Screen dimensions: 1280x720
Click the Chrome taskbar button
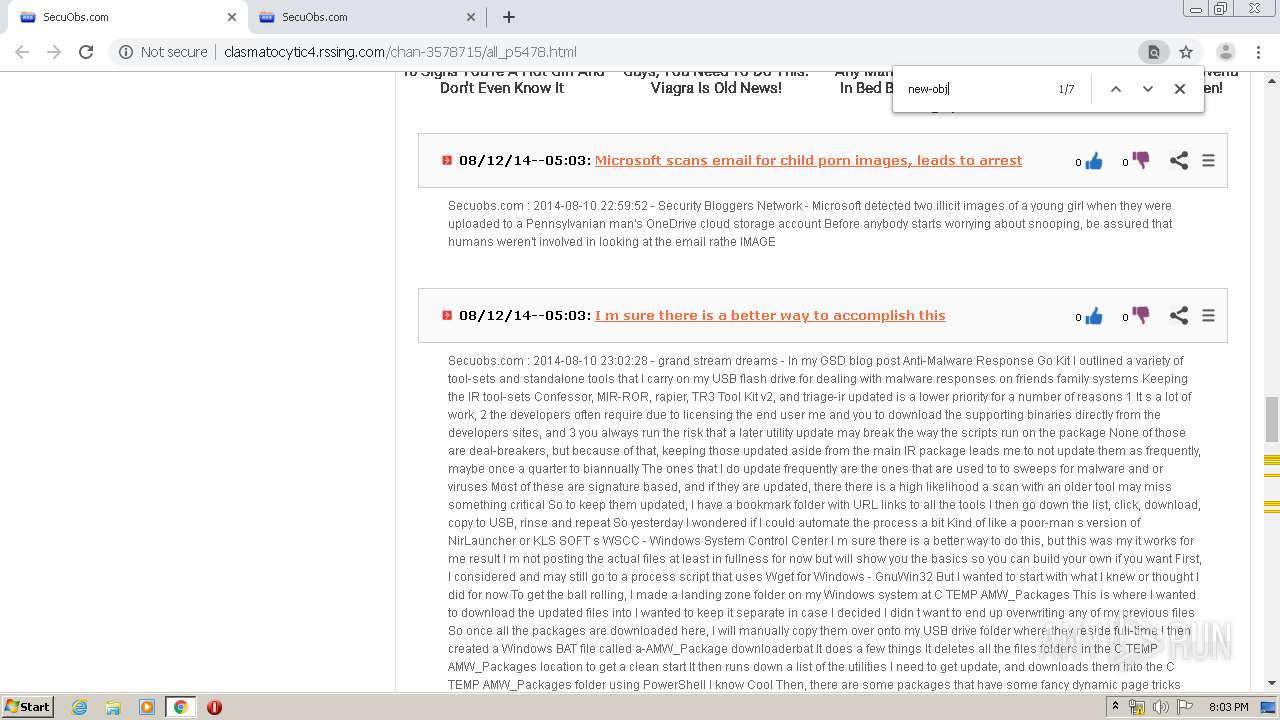181,707
